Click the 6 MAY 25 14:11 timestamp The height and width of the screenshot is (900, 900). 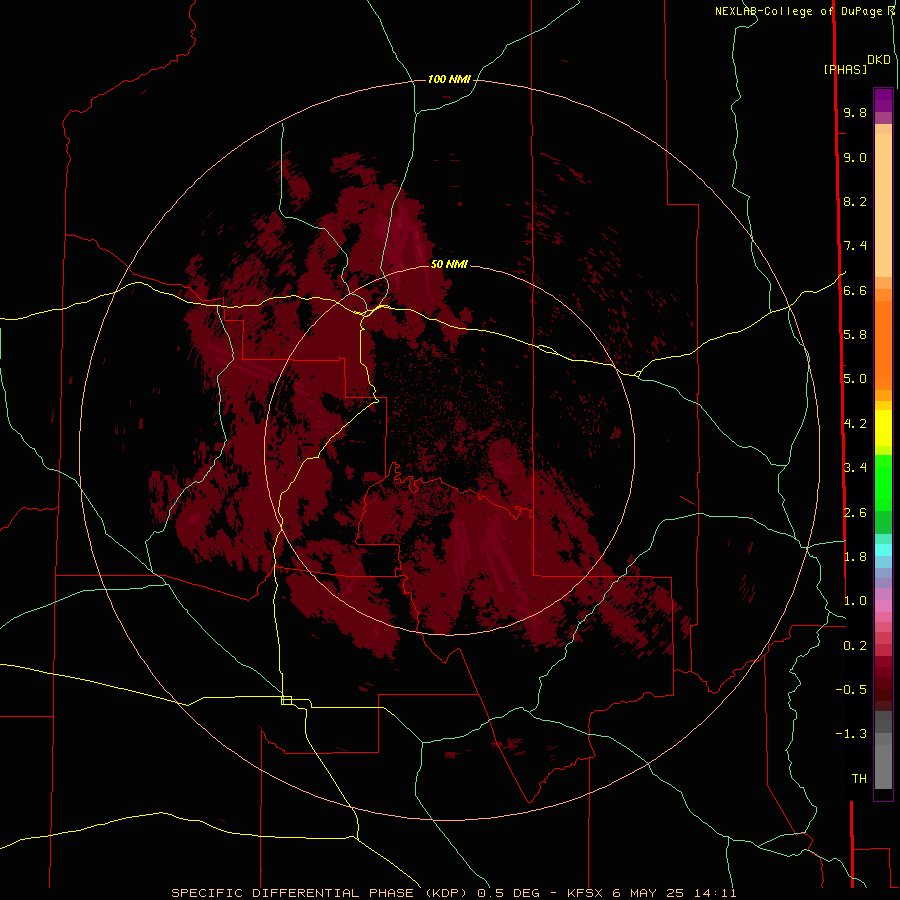[x=674, y=893]
